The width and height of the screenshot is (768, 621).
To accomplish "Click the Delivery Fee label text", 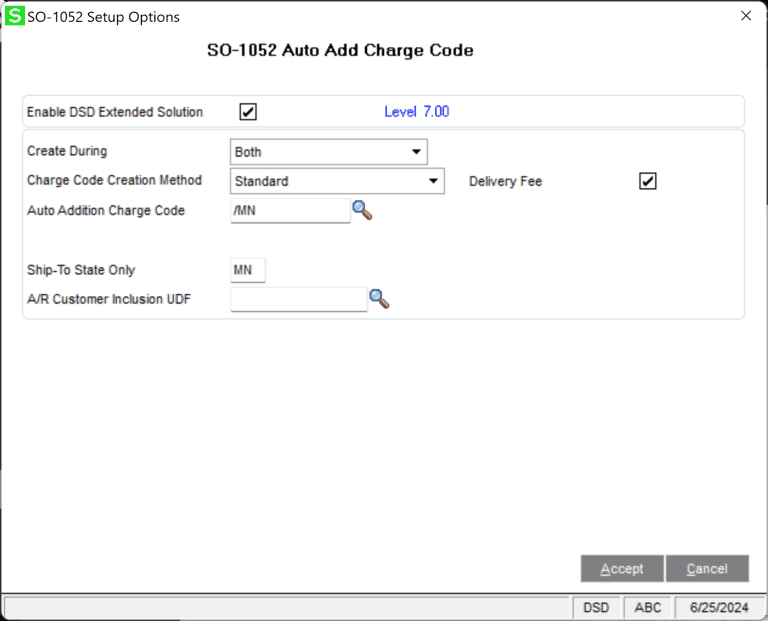I will [x=505, y=182].
